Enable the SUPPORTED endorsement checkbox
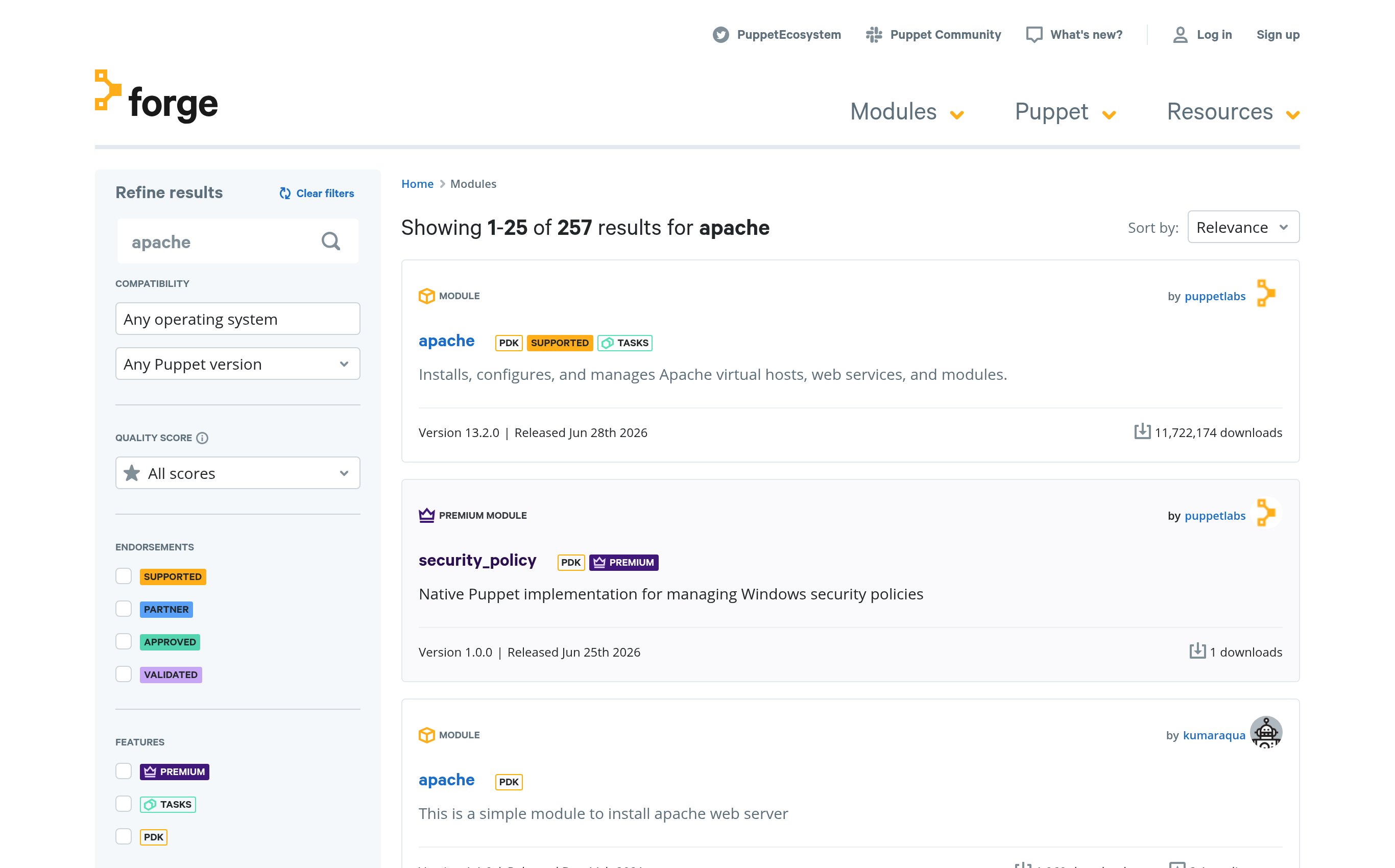The height and width of the screenshot is (868, 1395). 124,576
